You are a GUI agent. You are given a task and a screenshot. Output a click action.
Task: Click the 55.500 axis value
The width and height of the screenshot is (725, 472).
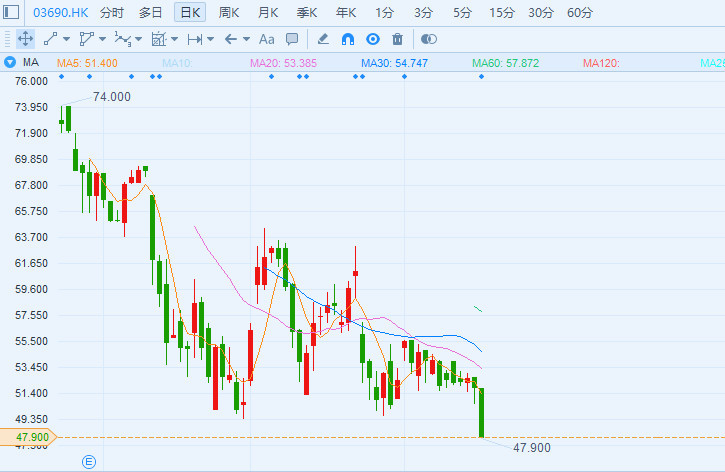coord(31,341)
